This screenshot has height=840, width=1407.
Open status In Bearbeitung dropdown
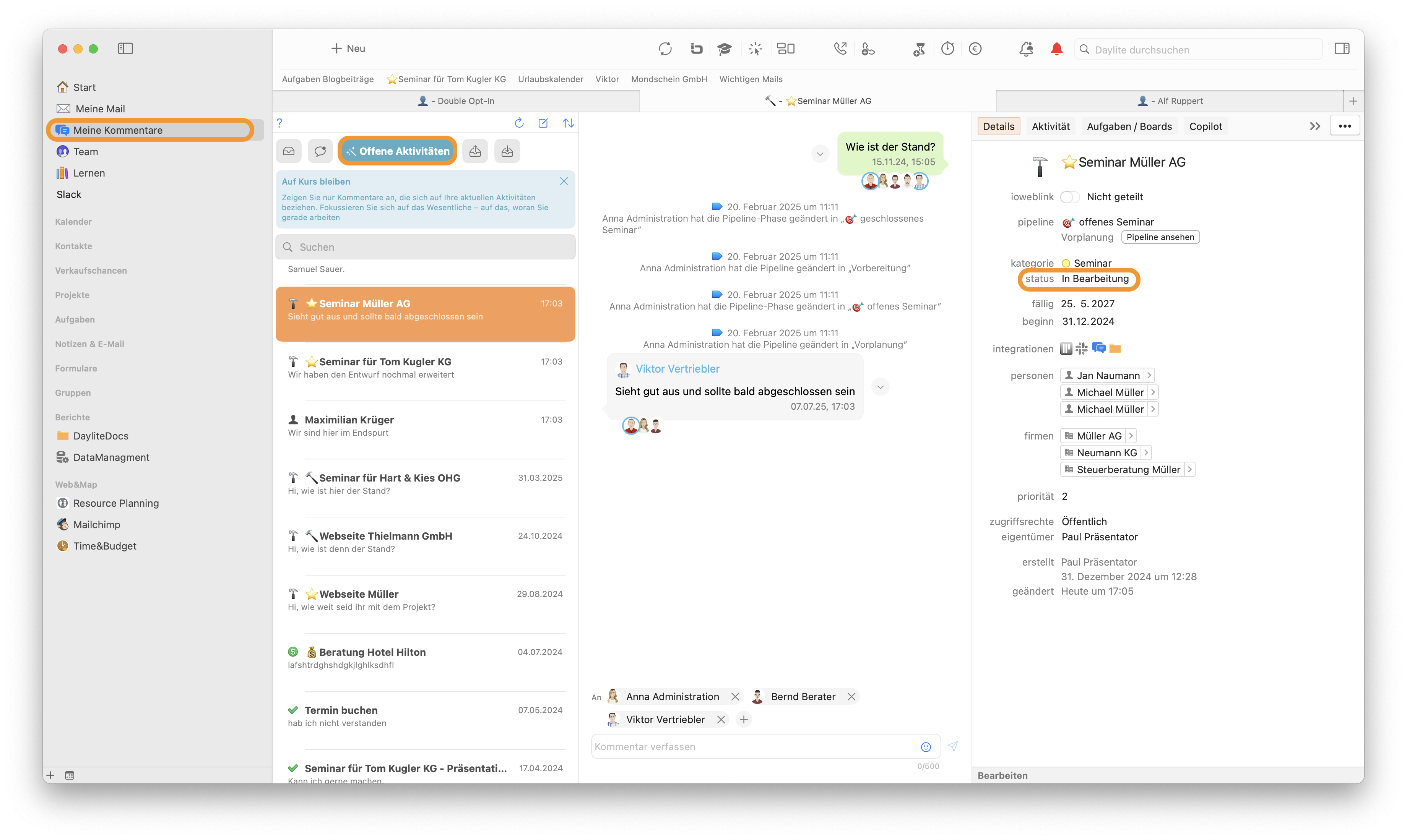[x=1095, y=279]
